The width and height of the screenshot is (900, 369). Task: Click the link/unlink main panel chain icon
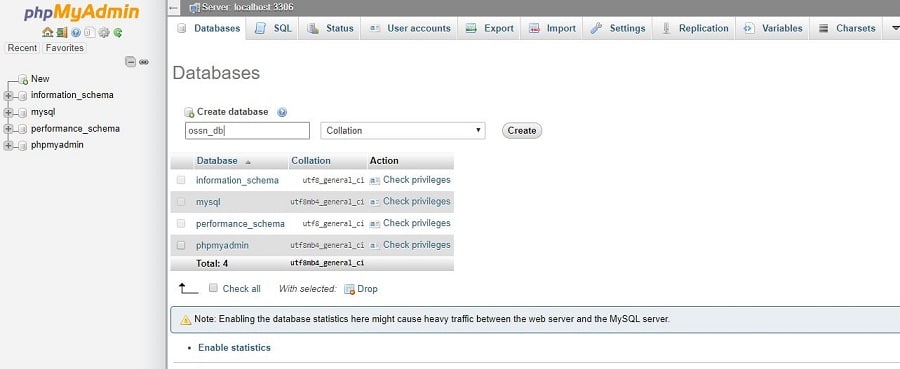click(x=144, y=61)
